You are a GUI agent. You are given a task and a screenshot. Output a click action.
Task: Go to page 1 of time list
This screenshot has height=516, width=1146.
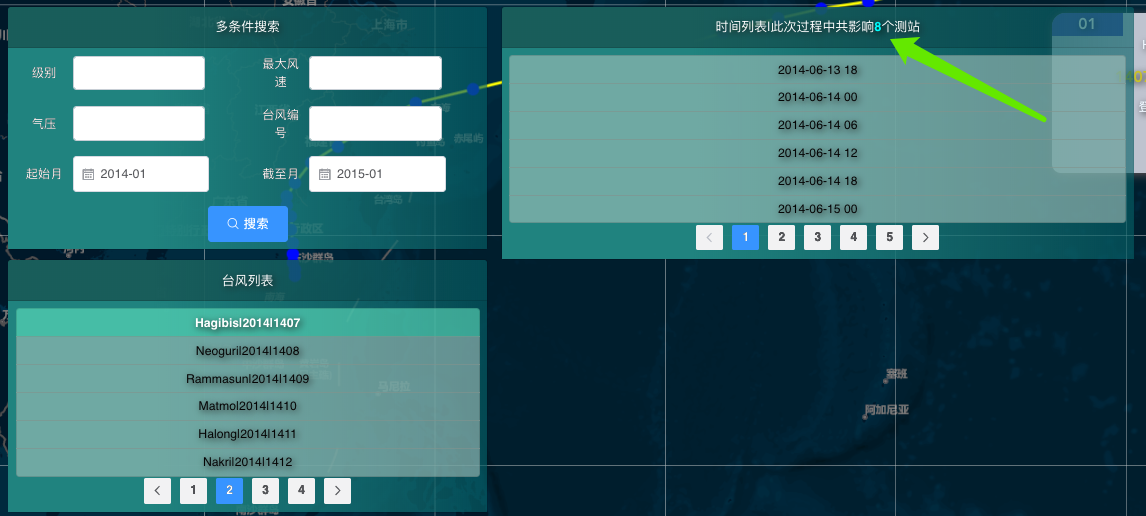[x=745, y=237]
